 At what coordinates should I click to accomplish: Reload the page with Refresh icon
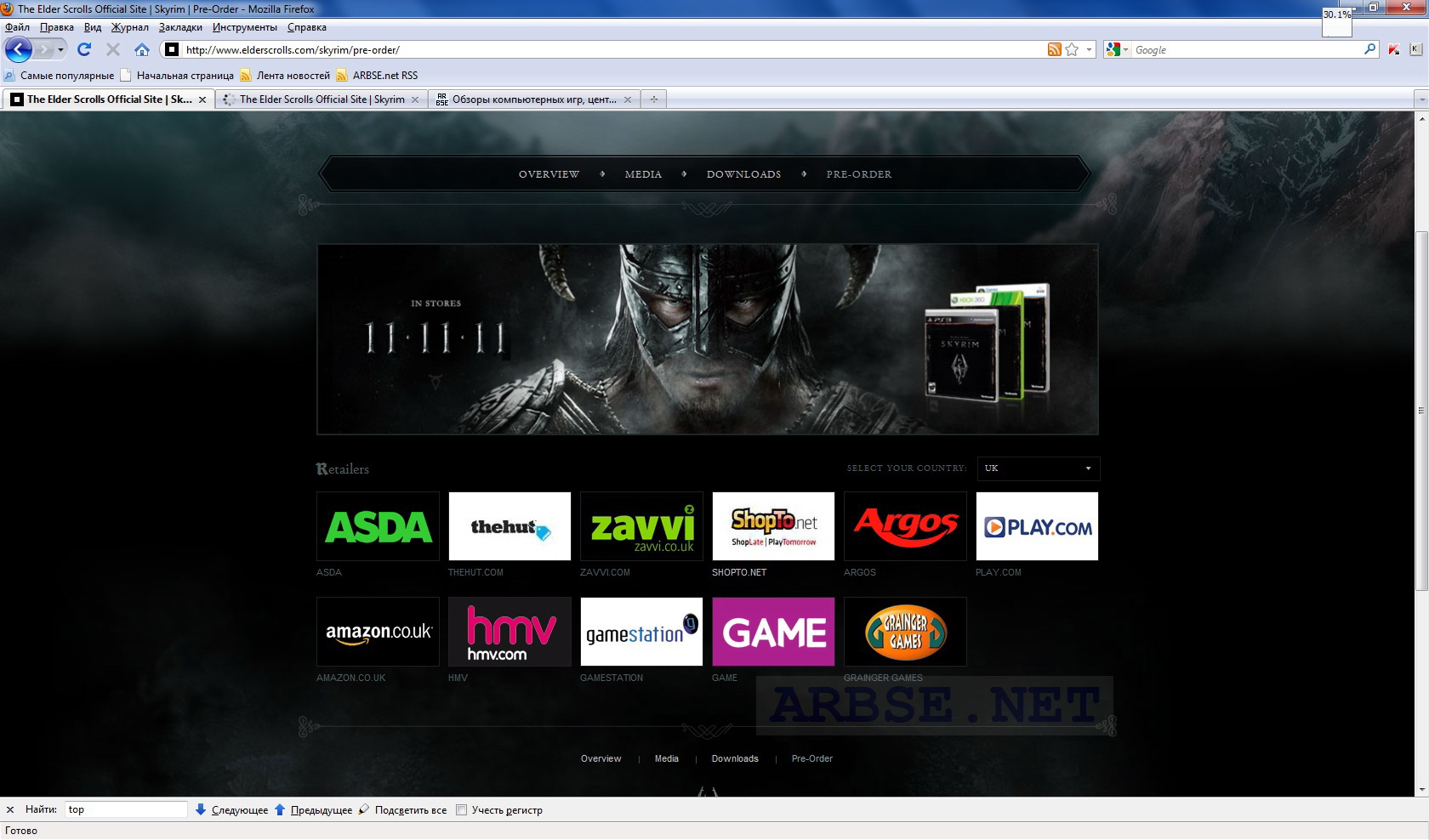coord(84,49)
